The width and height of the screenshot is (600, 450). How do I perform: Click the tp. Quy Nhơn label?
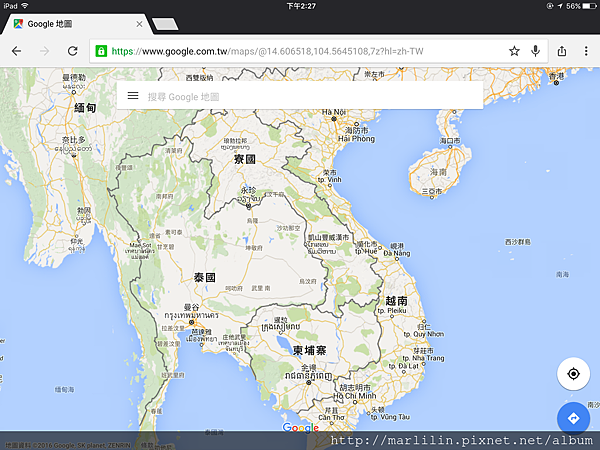tap(424, 334)
